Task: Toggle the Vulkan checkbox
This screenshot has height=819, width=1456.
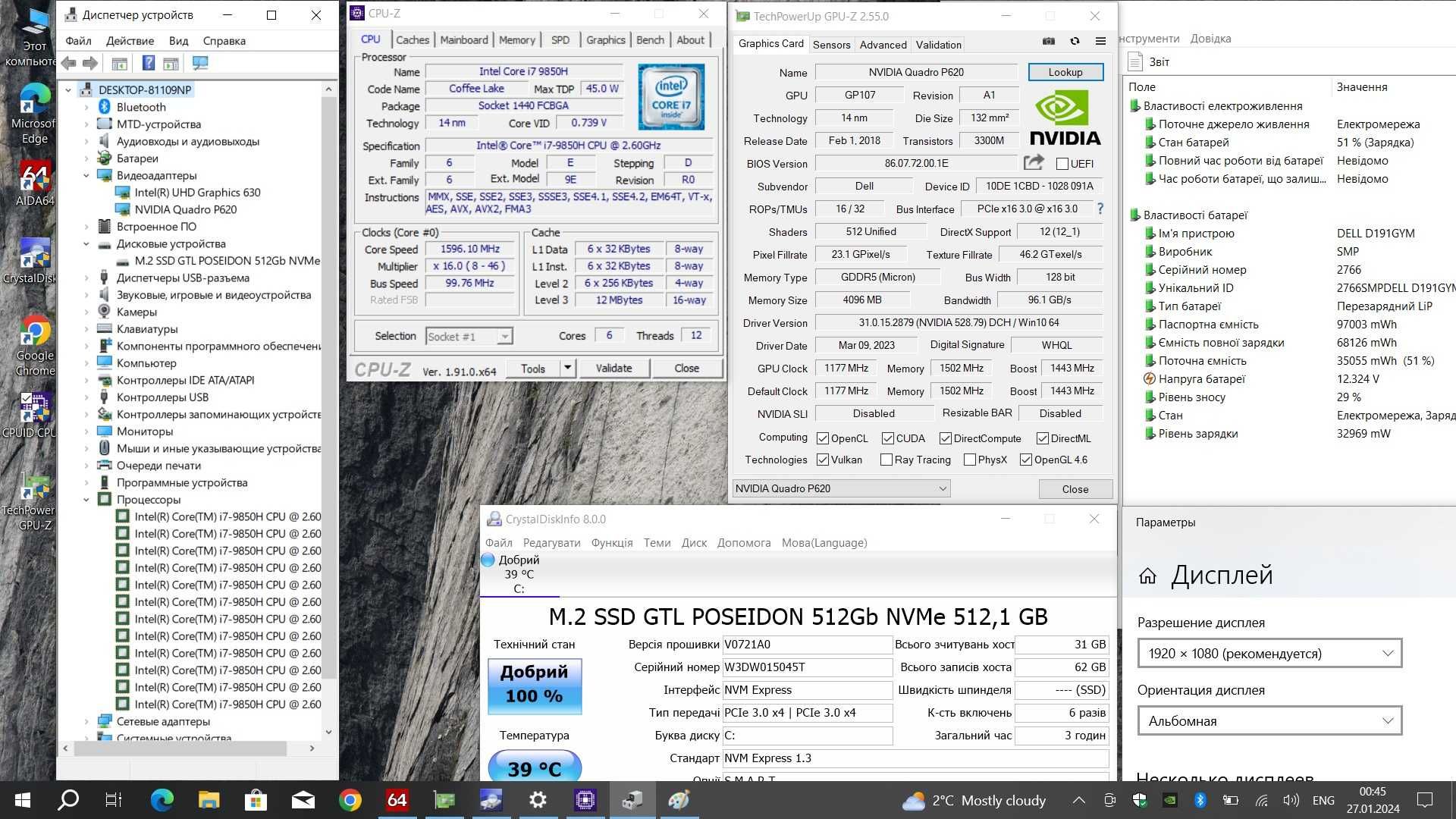Action: tap(822, 460)
